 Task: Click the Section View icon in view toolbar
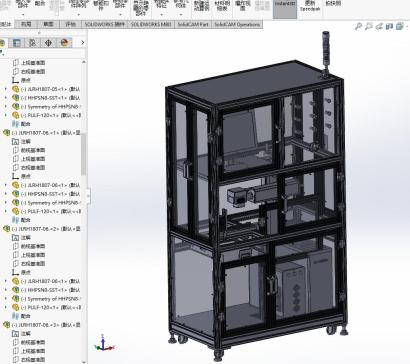(389, 26)
